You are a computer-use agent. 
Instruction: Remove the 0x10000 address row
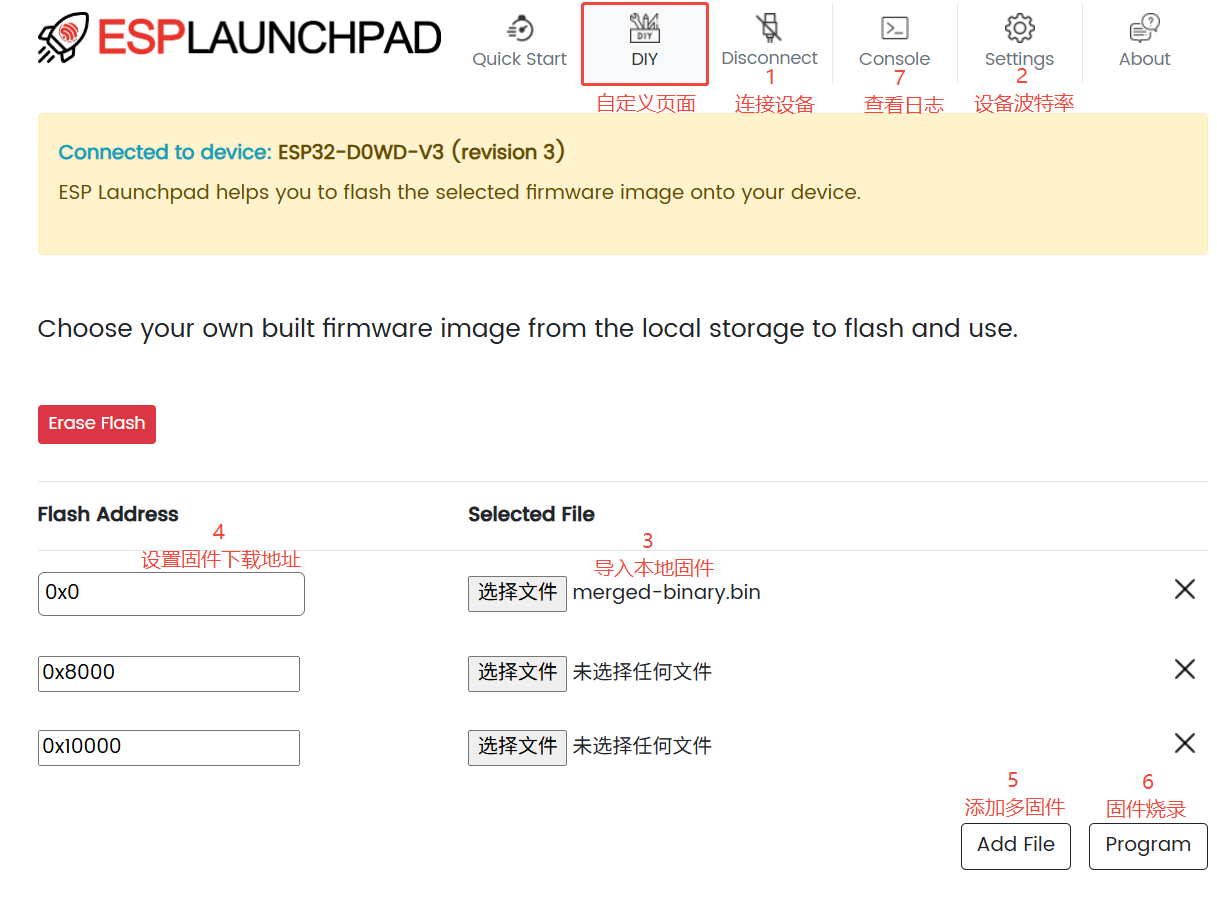pyautogui.click(x=1184, y=743)
